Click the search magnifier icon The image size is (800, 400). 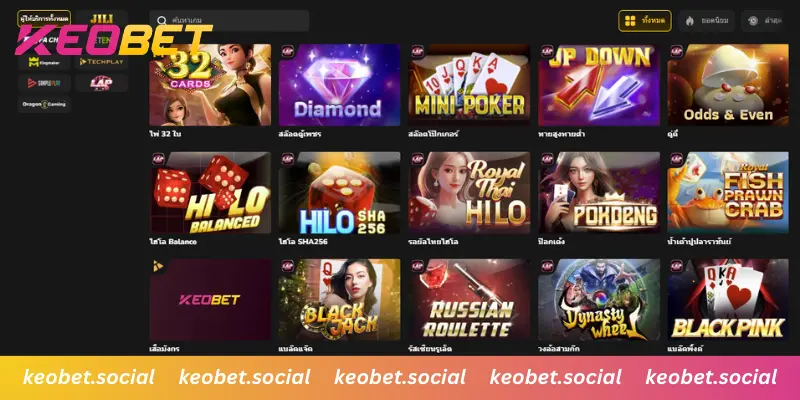click(162, 21)
